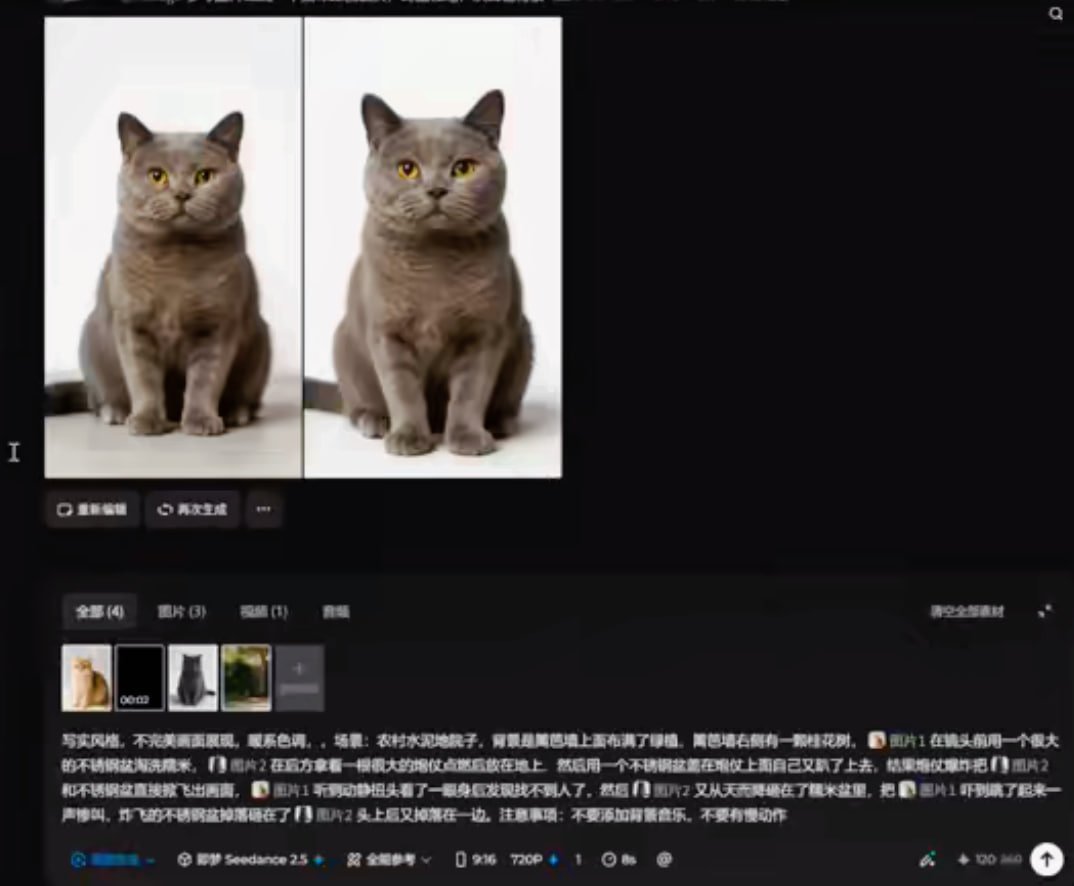Switch to the 图片 (3) tab
Screen dimensions: 1074x886
tap(182, 611)
